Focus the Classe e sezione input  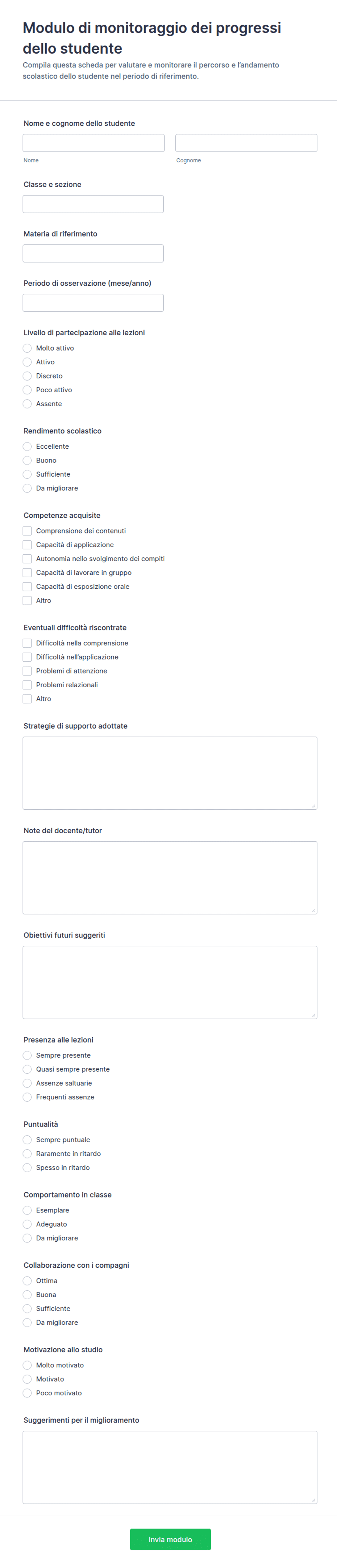(x=93, y=204)
